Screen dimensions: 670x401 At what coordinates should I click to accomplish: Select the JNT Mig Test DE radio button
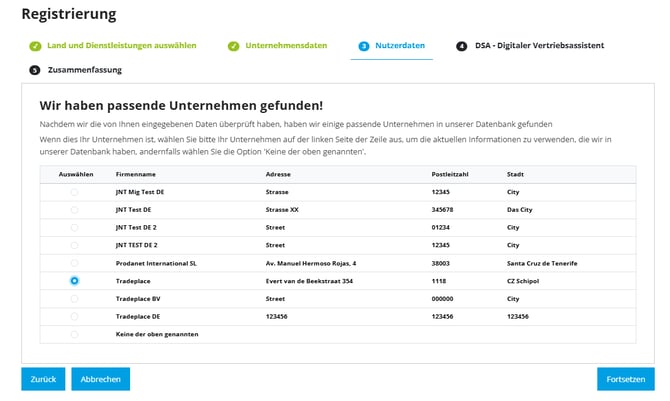tap(75, 191)
